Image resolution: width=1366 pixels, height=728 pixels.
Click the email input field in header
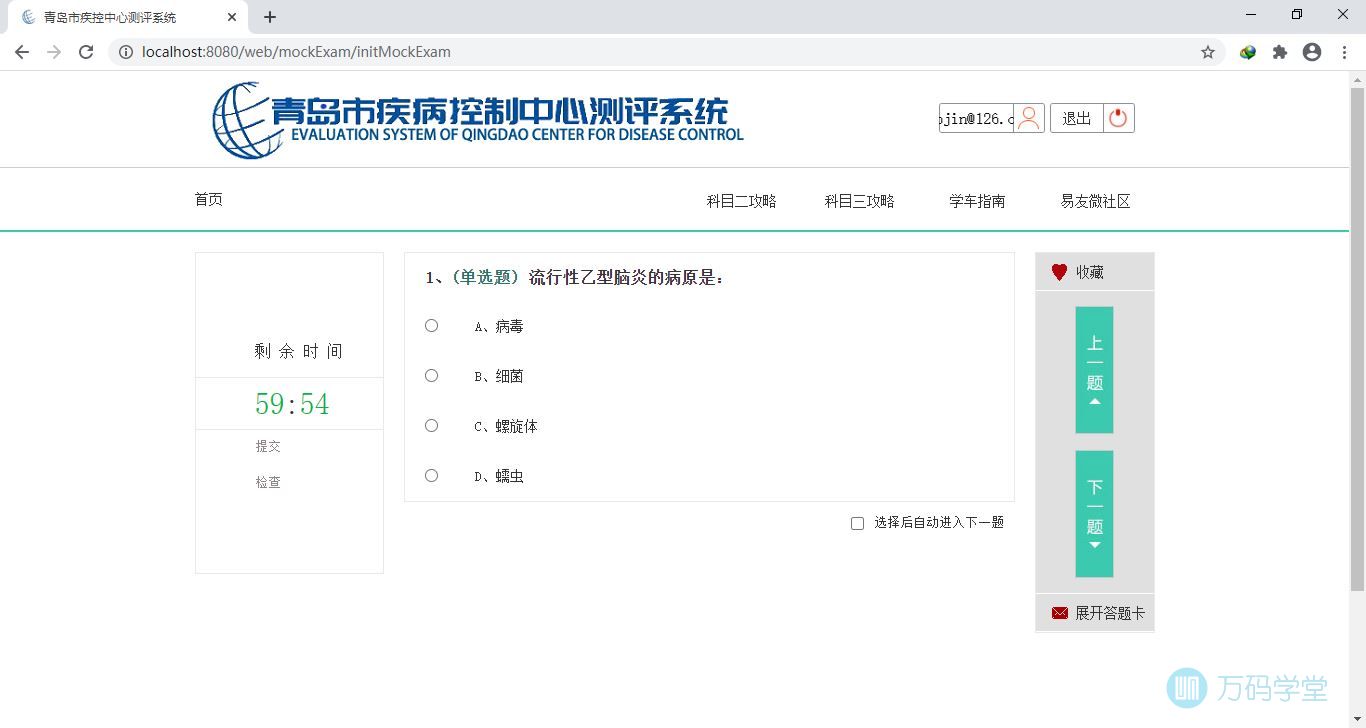click(976, 118)
